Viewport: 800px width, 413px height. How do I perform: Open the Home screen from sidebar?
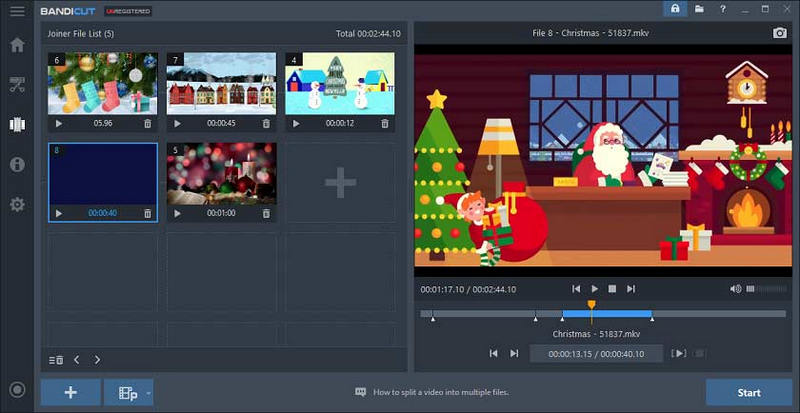(x=17, y=45)
